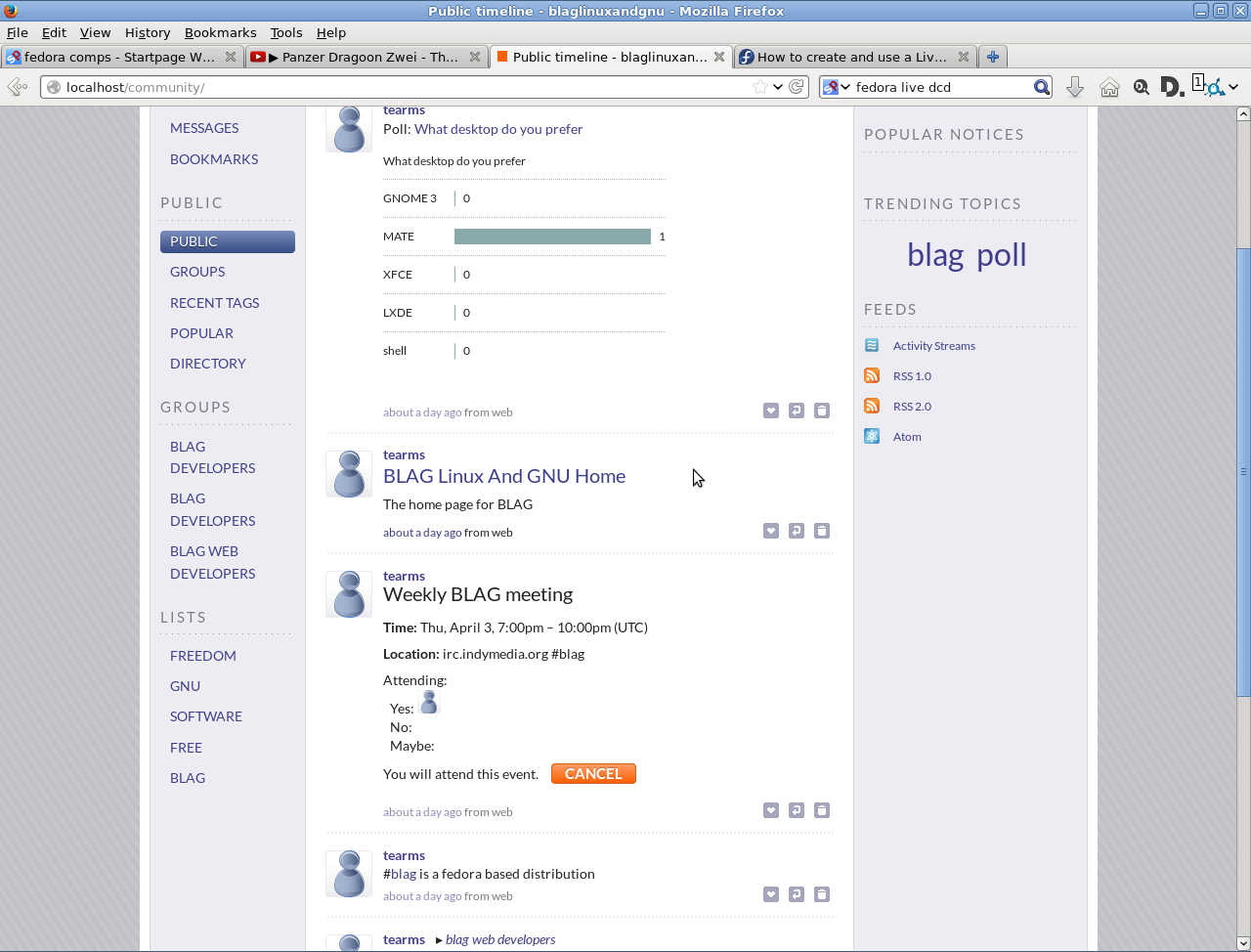1251x952 pixels.
Task: Open the FREEDOM list
Action: tap(203, 656)
